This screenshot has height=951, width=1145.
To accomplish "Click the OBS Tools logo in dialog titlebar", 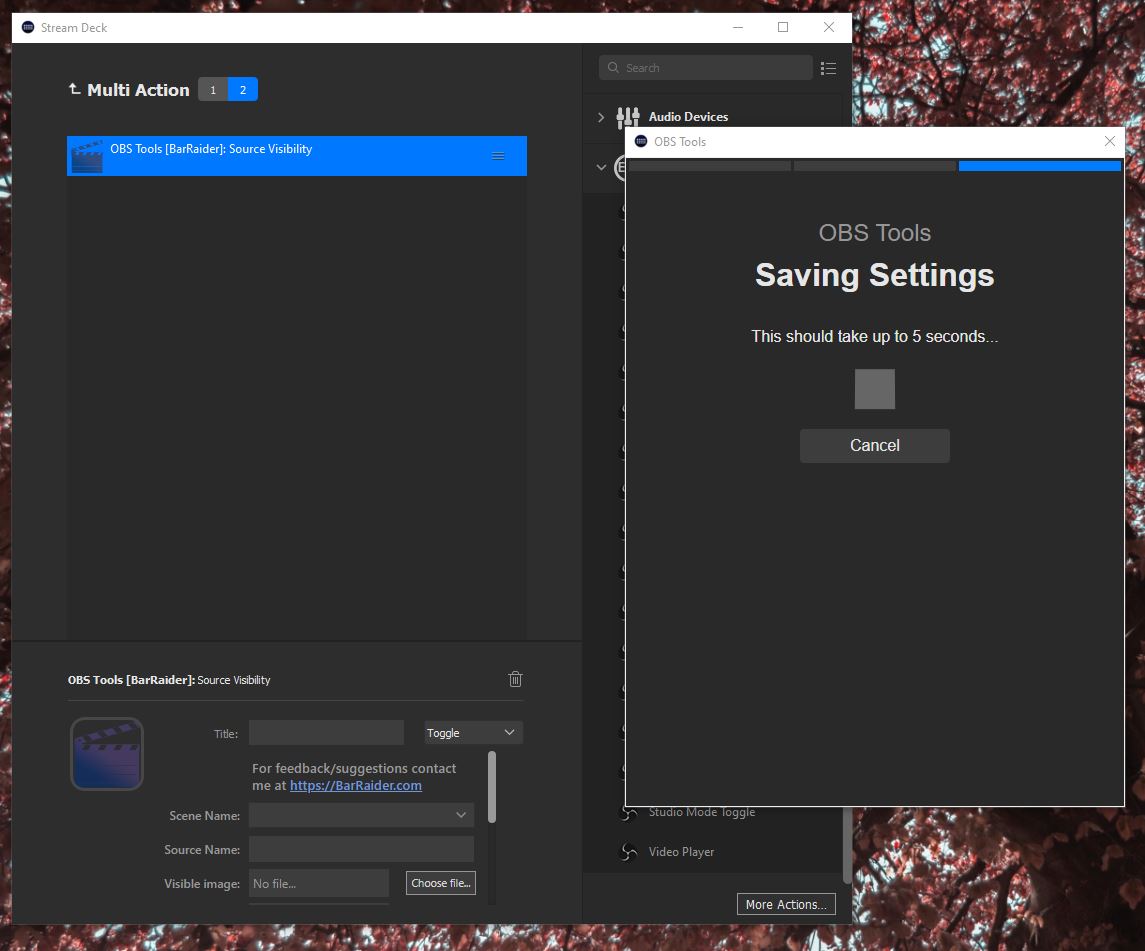I will 639,141.
